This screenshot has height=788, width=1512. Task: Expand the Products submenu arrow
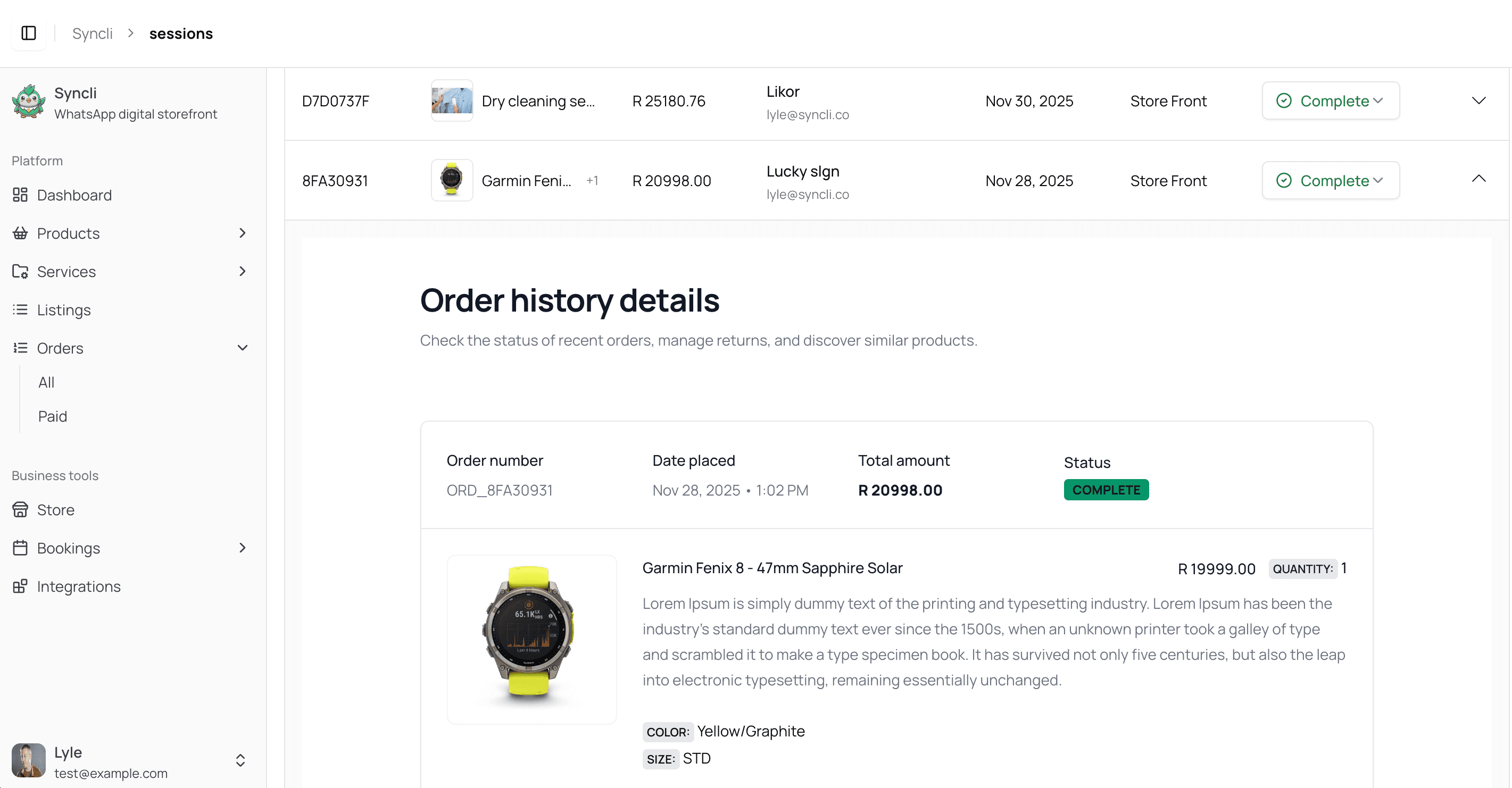click(243, 233)
